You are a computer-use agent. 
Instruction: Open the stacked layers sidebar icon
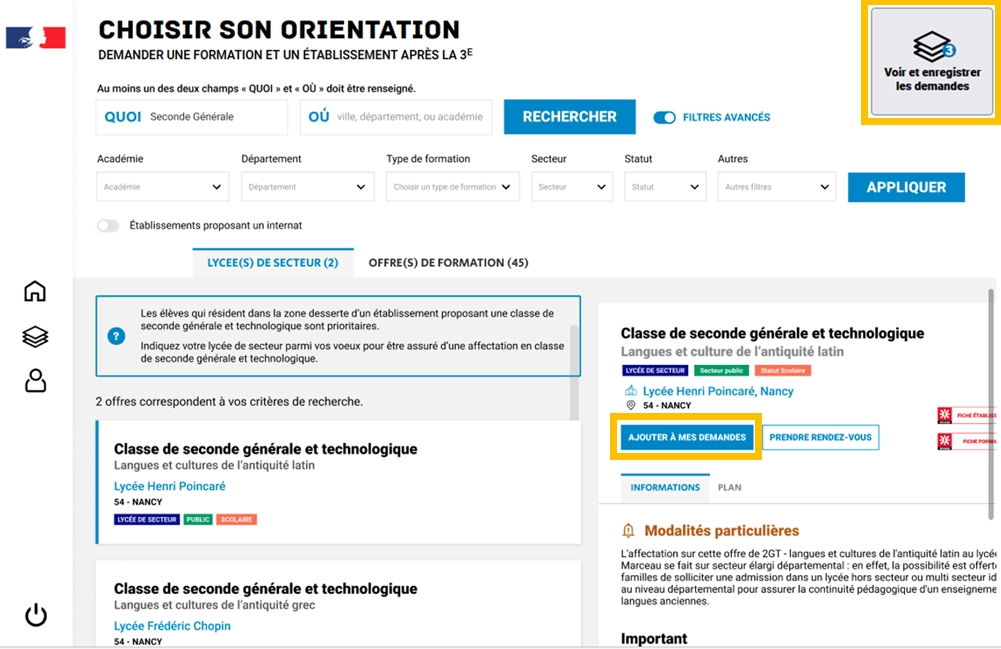click(35, 337)
